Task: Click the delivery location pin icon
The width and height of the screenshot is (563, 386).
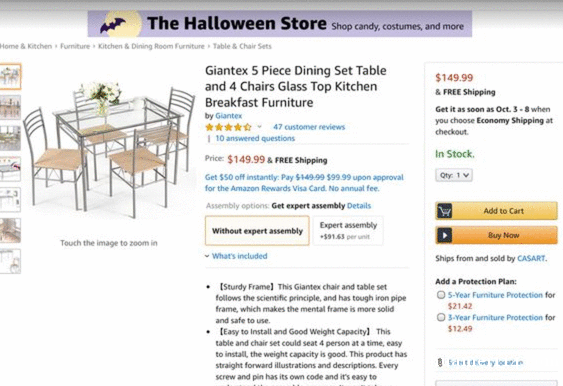Action: pyautogui.click(x=440, y=362)
